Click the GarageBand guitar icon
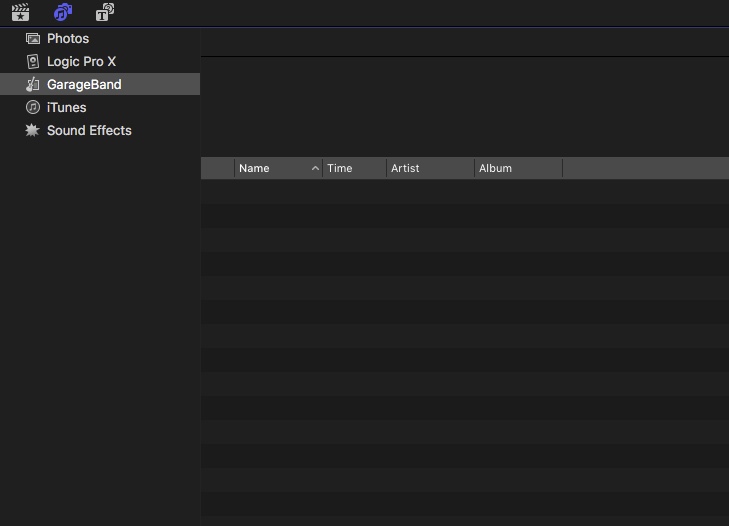The image size is (729, 526). click(x=33, y=84)
